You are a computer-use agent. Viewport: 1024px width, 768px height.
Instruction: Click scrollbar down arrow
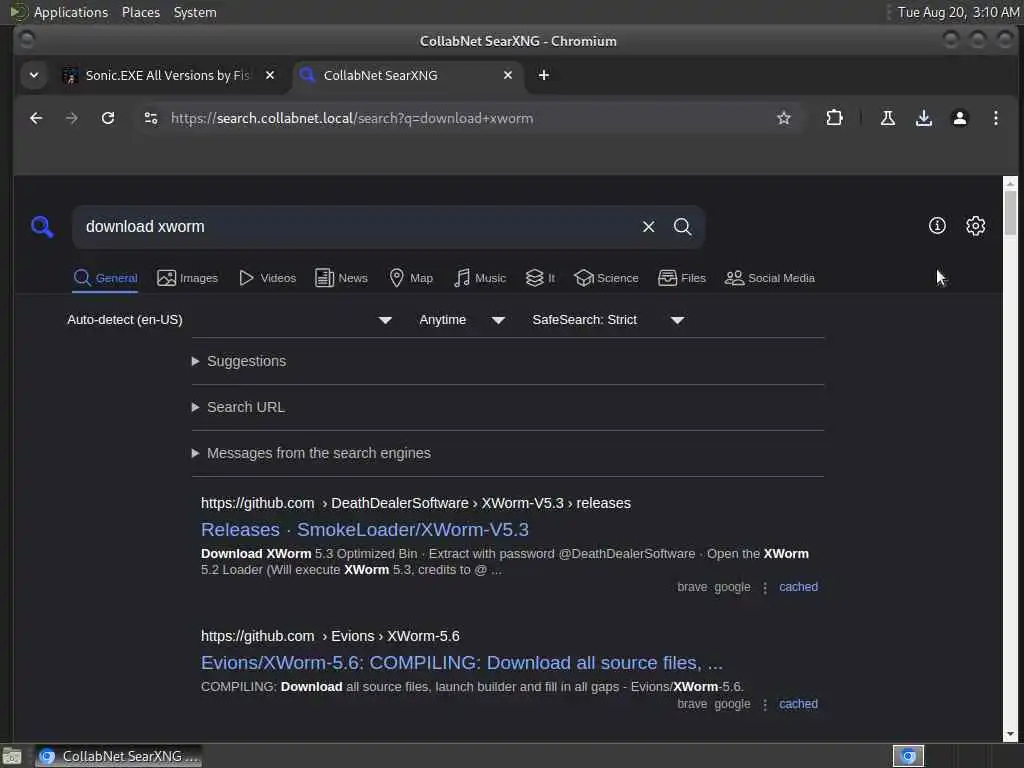(x=1010, y=734)
